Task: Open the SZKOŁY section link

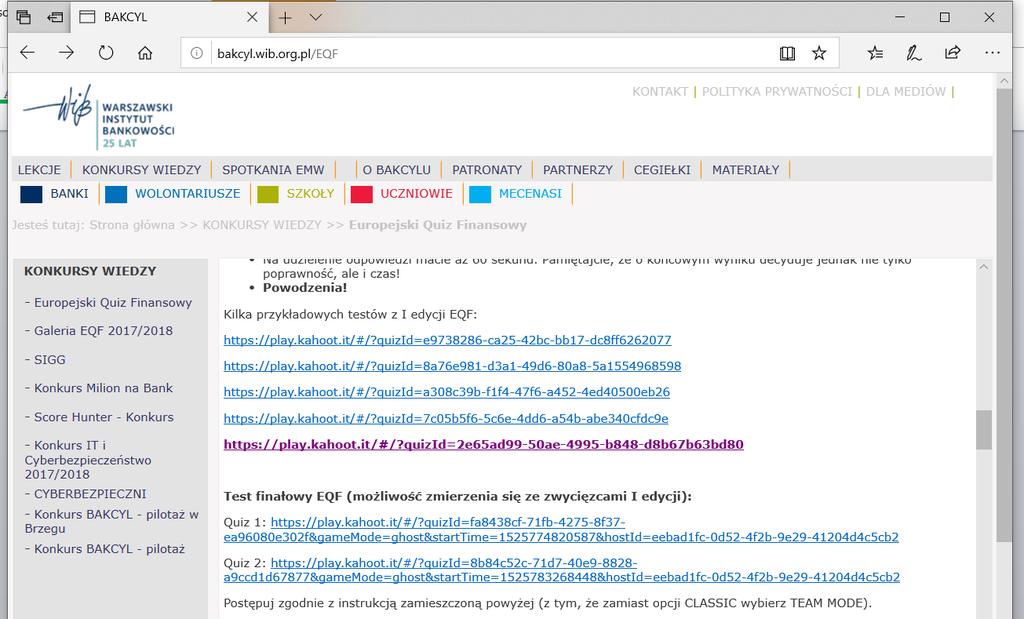Action: click(310, 193)
